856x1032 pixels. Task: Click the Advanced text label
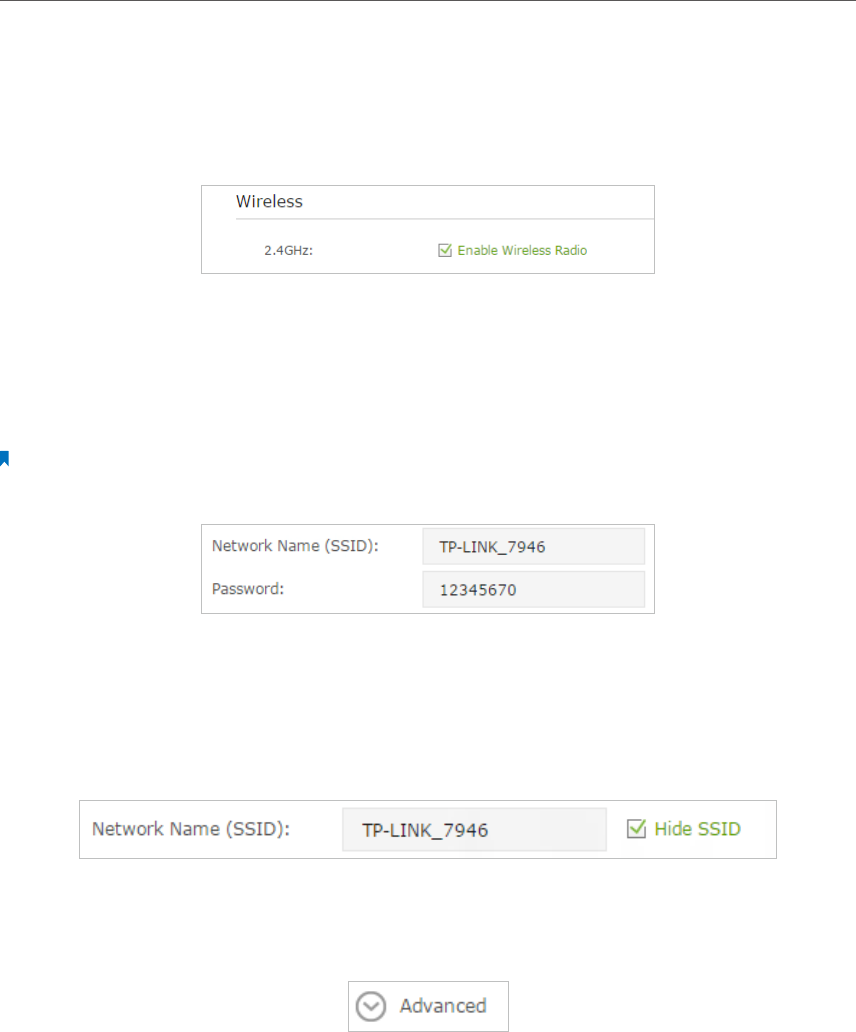(x=443, y=1006)
